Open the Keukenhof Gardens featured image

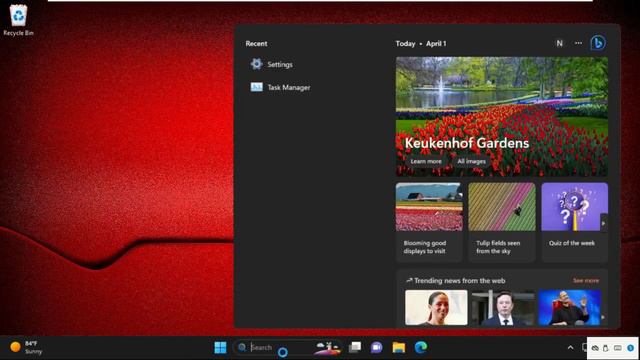pos(502,116)
